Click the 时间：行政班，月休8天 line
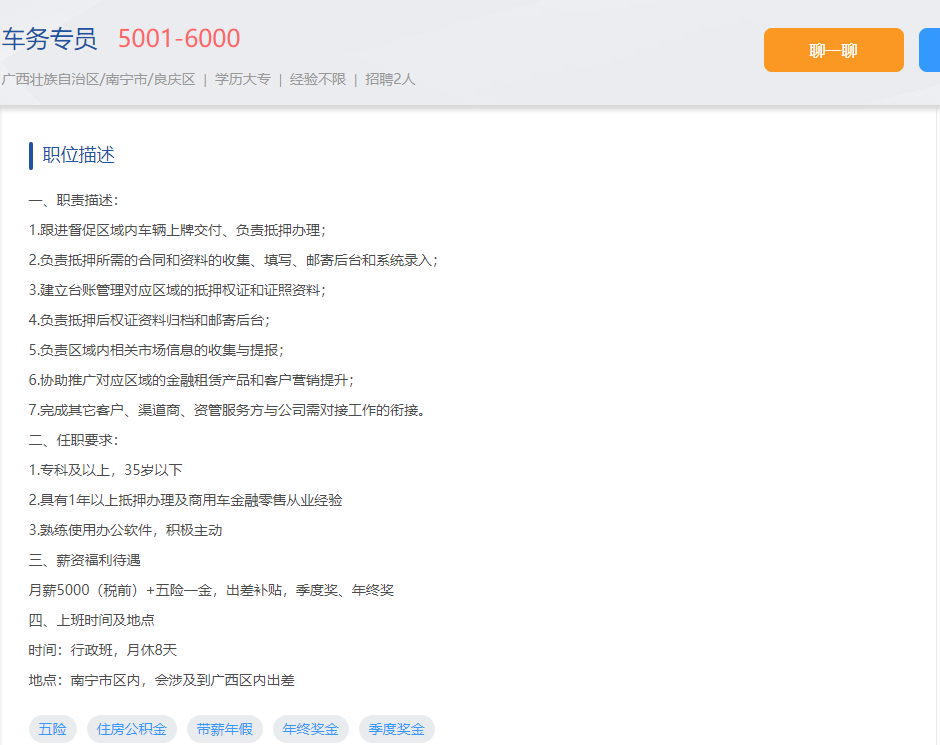Screen dimensions: 940x745 coord(103,650)
